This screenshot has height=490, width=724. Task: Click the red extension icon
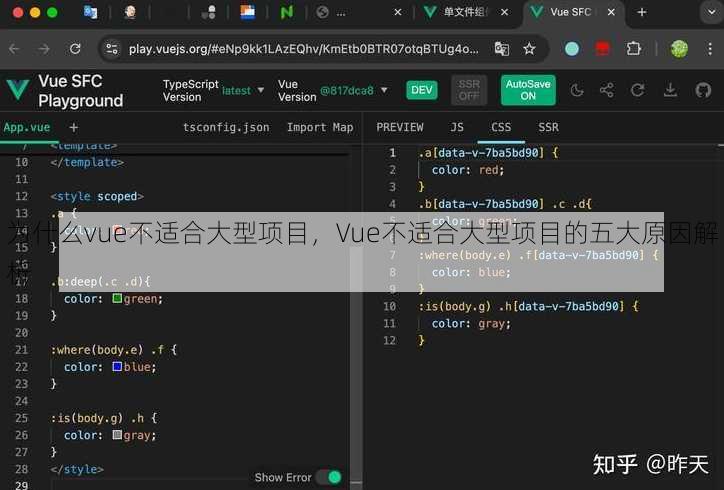pos(603,48)
